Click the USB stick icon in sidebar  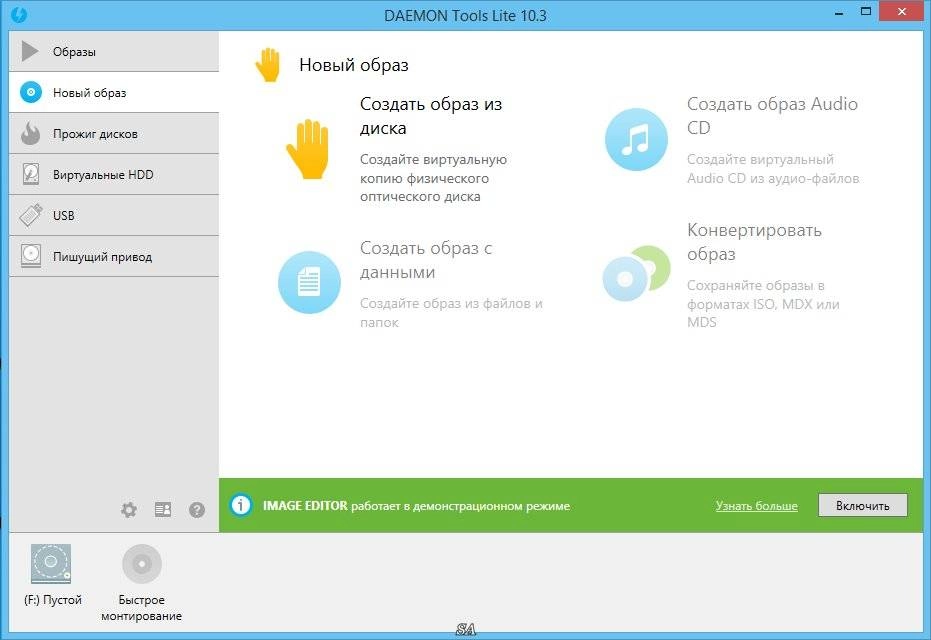click(x=31, y=215)
